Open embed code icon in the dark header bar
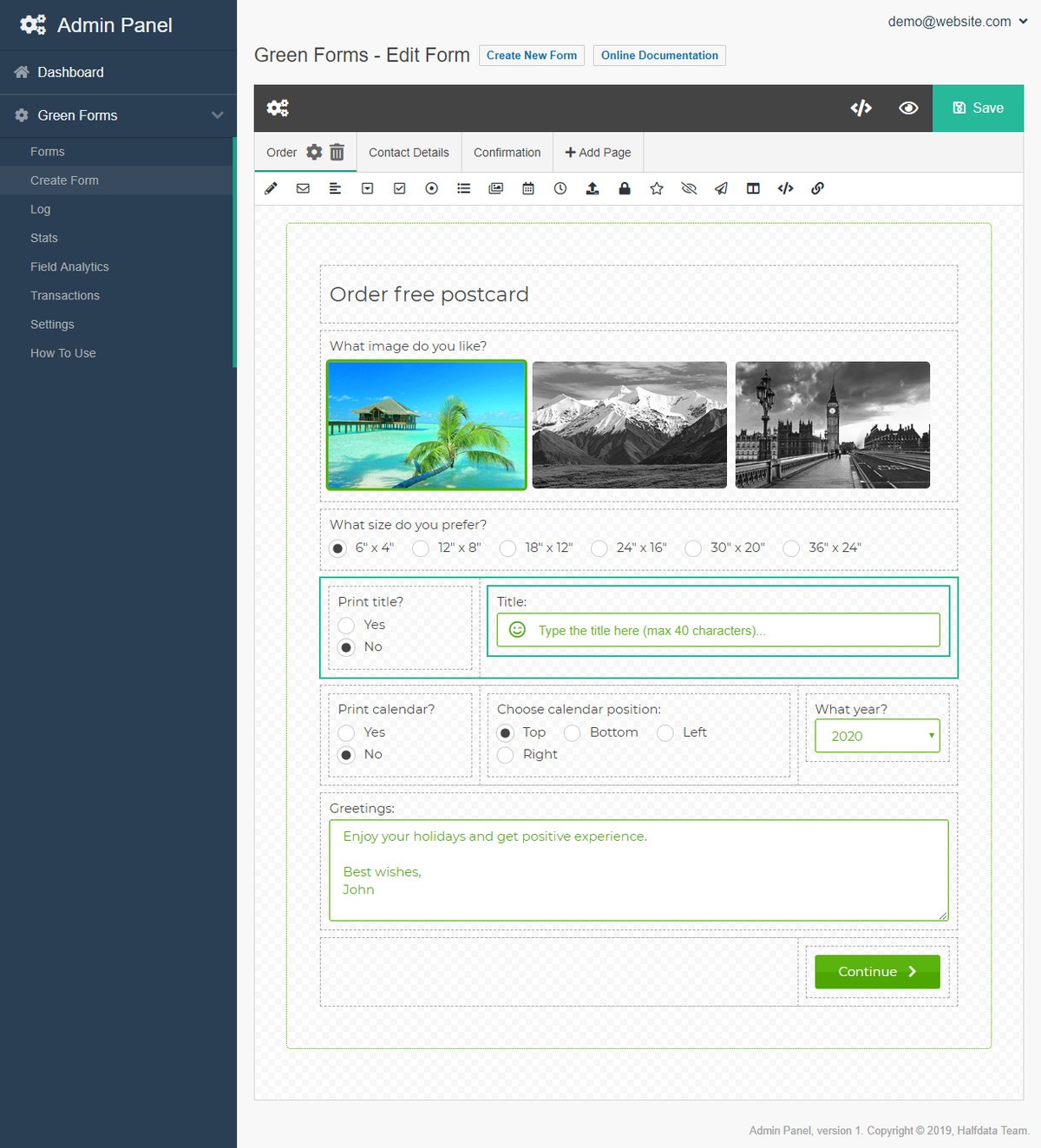 (861, 108)
